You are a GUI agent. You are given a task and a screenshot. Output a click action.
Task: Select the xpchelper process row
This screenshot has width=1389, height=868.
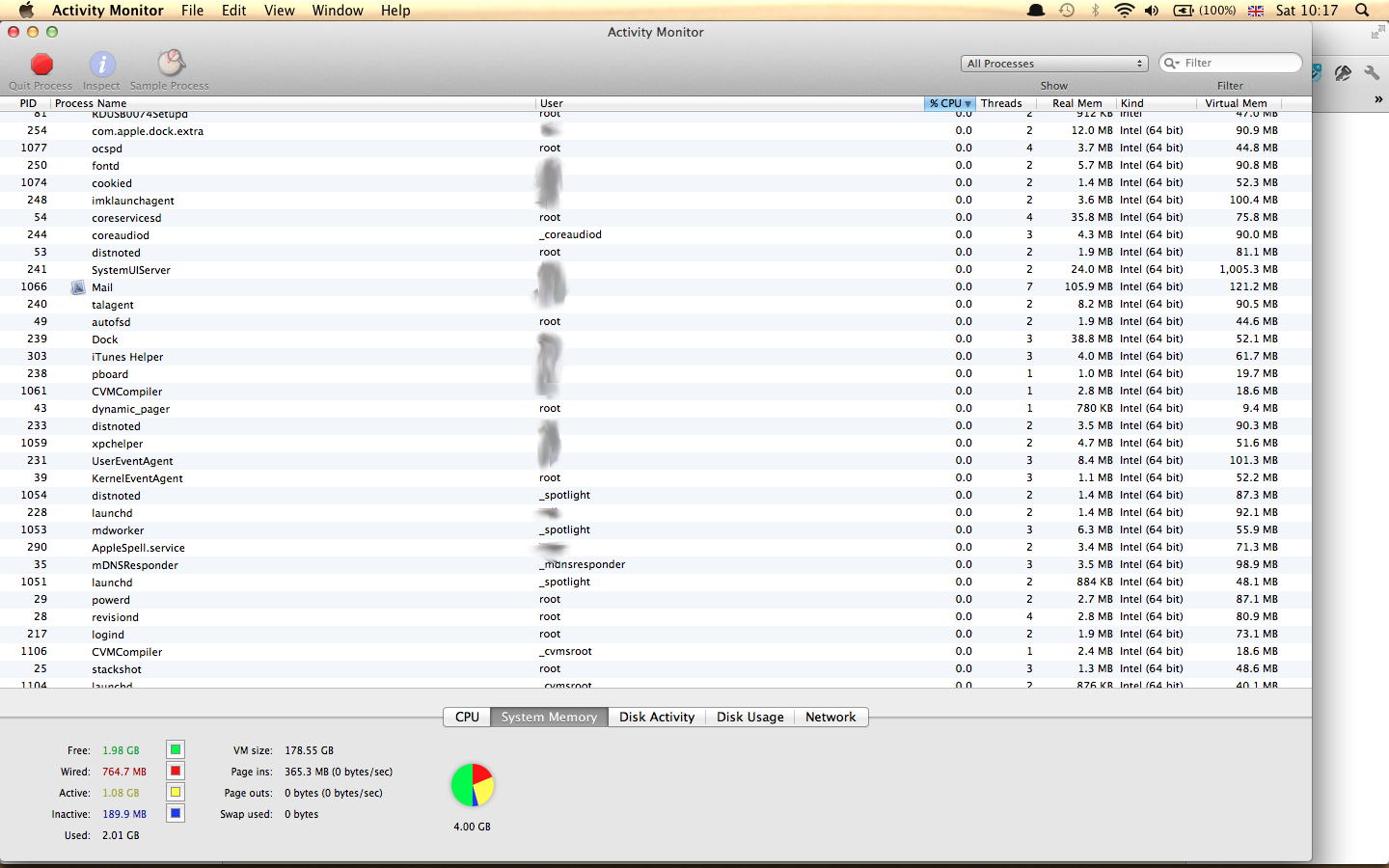point(656,444)
